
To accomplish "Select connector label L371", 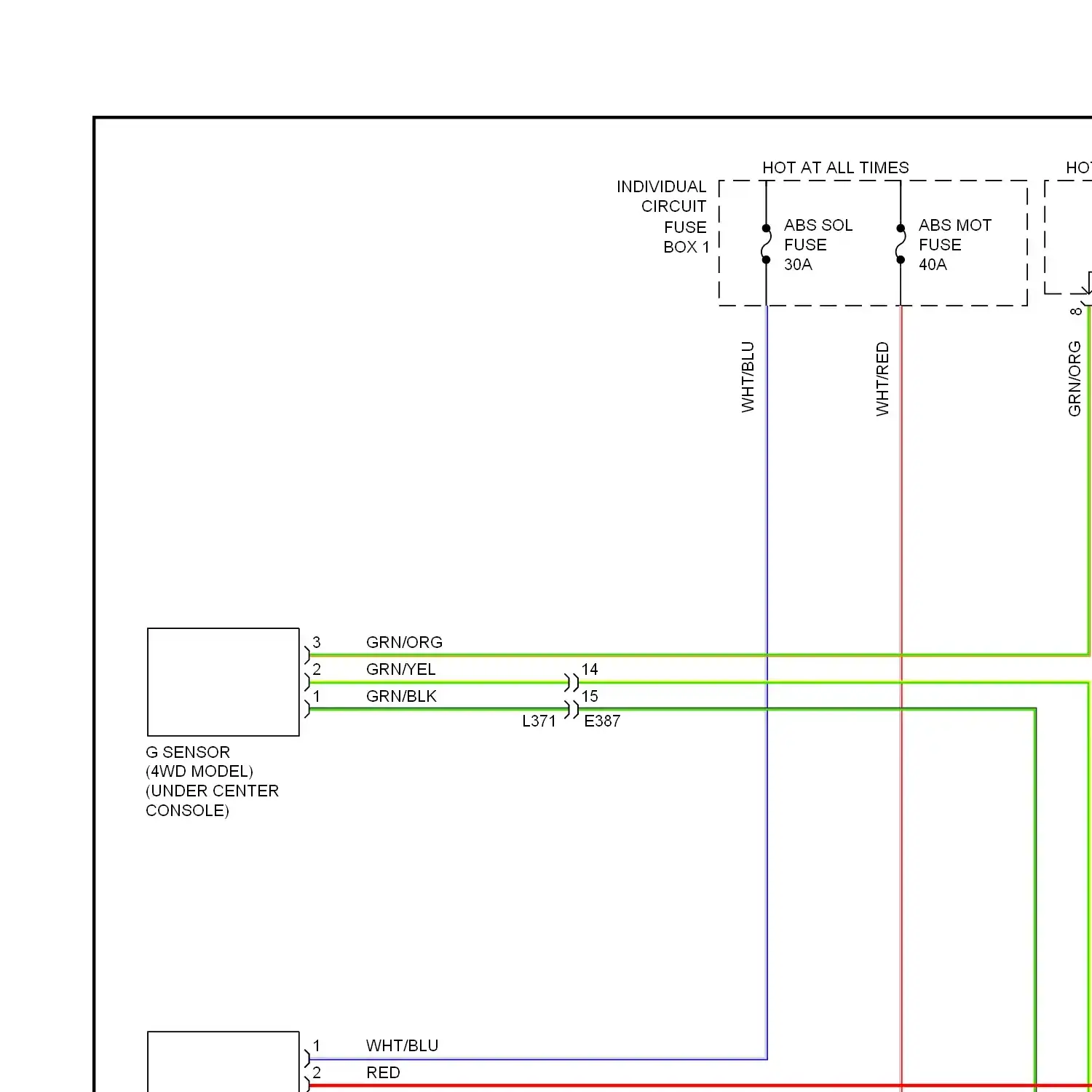I will (539, 721).
